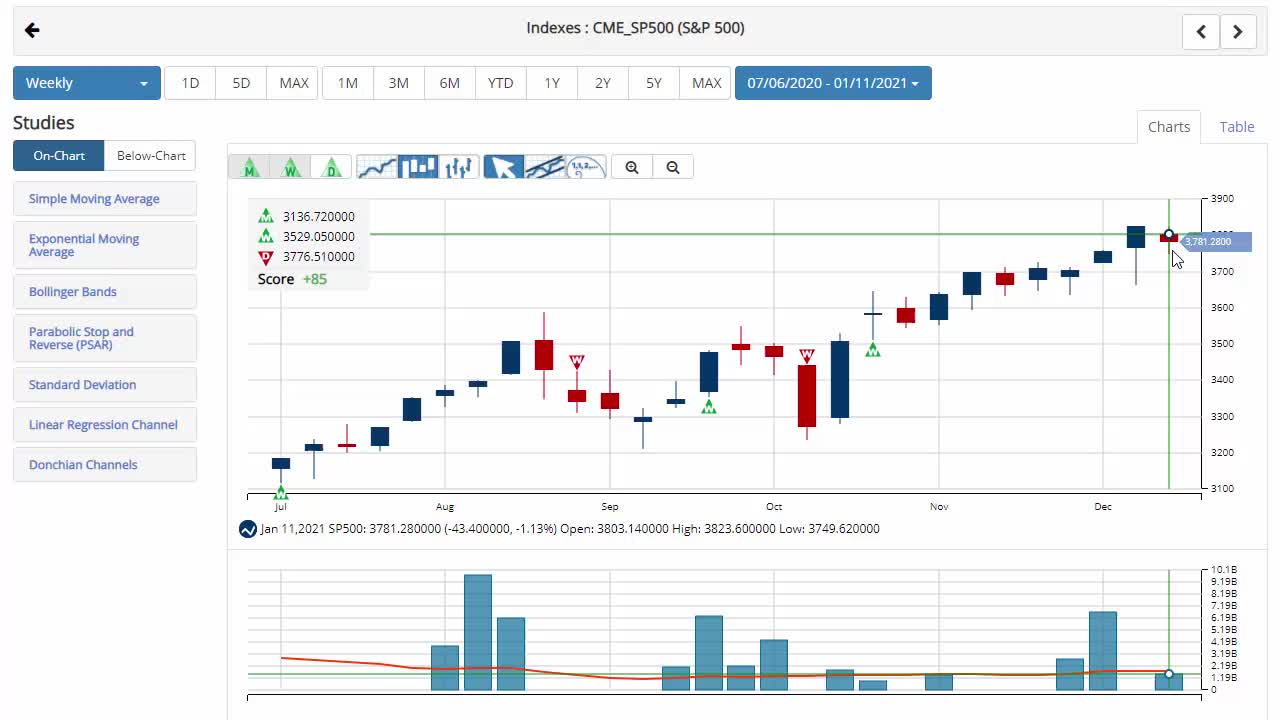Click the Score +85 label

[x=292, y=279]
